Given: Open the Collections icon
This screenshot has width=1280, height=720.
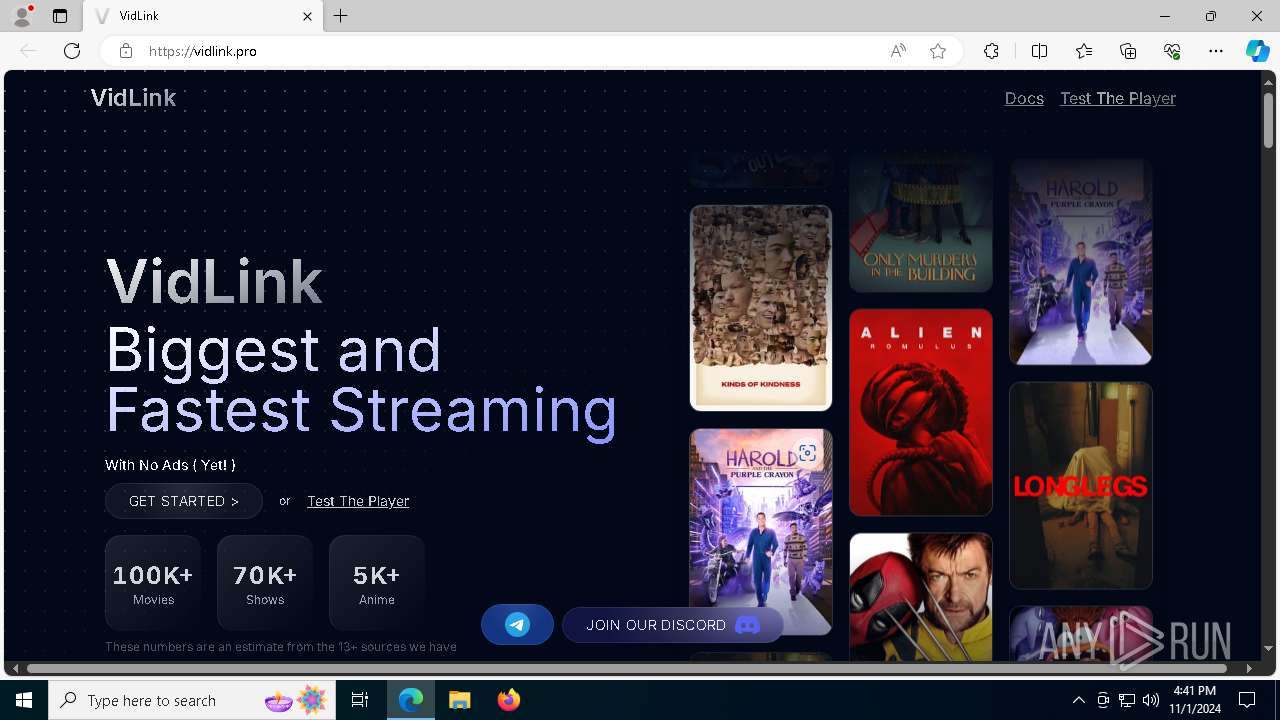Looking at the screenshot, I should click(x=1128, y=51).
